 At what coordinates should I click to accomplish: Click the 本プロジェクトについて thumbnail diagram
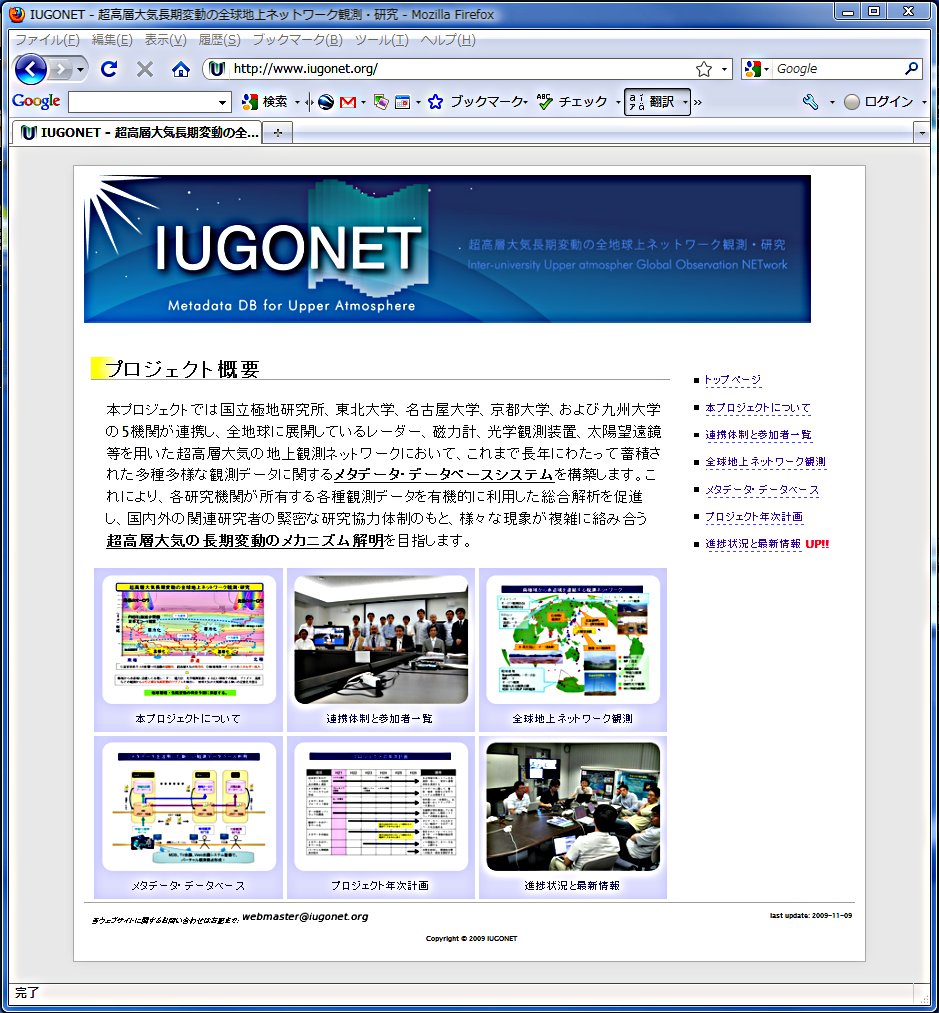[x=189, y=640]
